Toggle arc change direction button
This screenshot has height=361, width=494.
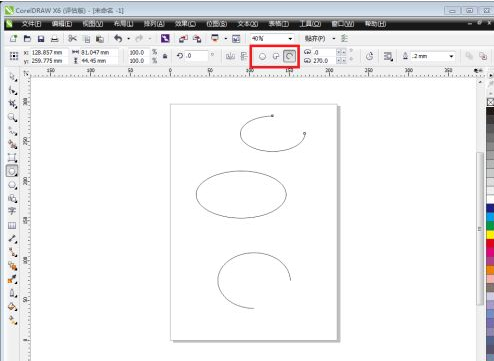(369, 56)
